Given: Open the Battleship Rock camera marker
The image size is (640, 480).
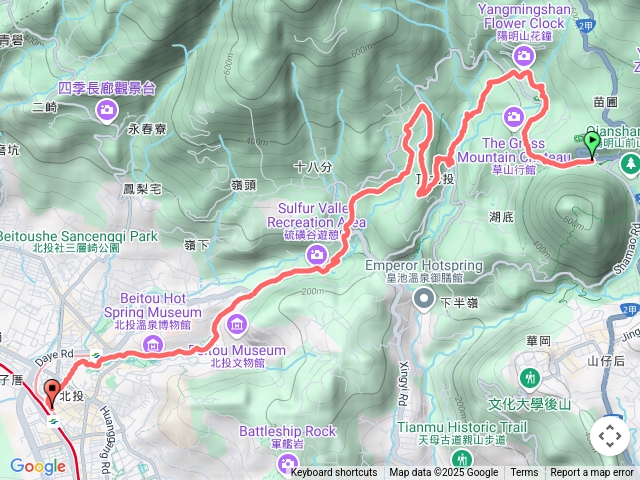Looking at the screenshot, I should pyautogui.click(x=287, y=464).
